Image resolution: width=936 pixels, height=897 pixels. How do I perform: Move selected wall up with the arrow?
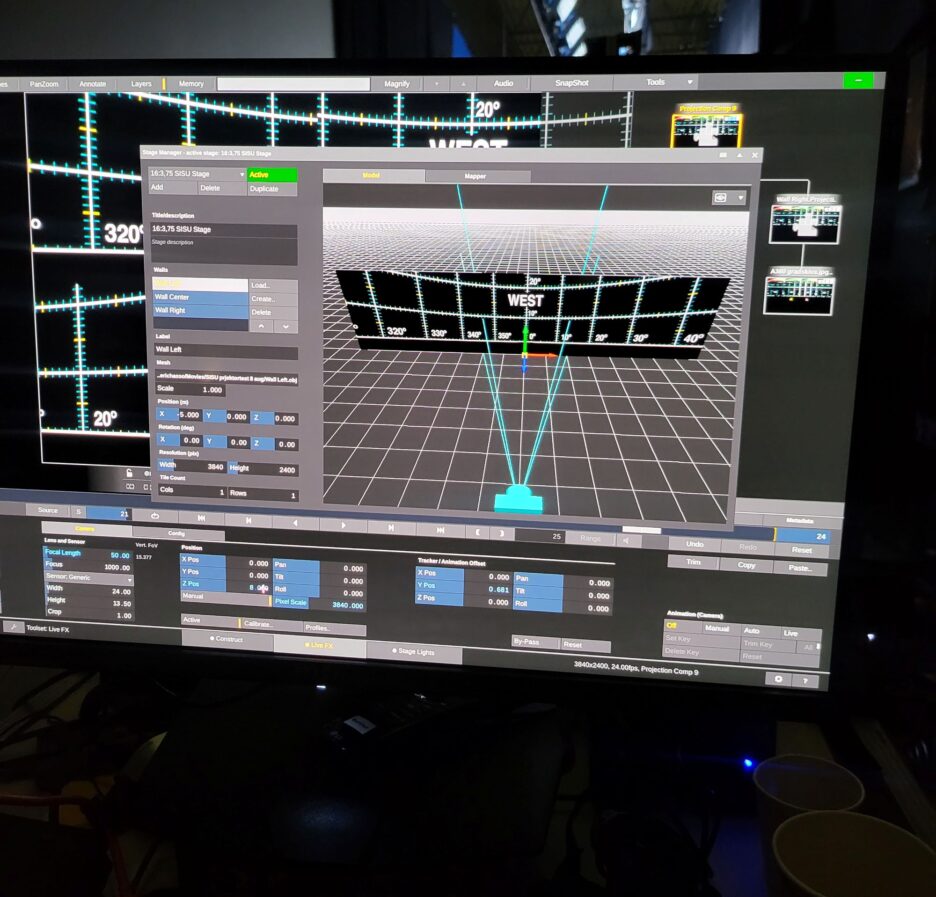point(261,326)
